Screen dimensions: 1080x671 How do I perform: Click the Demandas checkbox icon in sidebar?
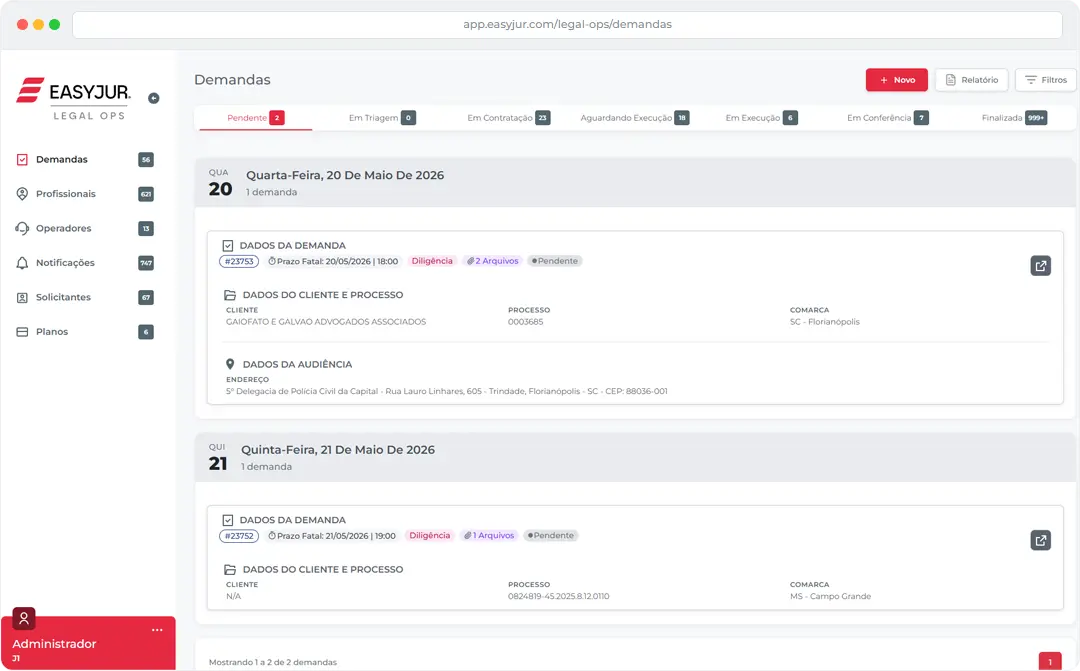(x=22, y=159)
